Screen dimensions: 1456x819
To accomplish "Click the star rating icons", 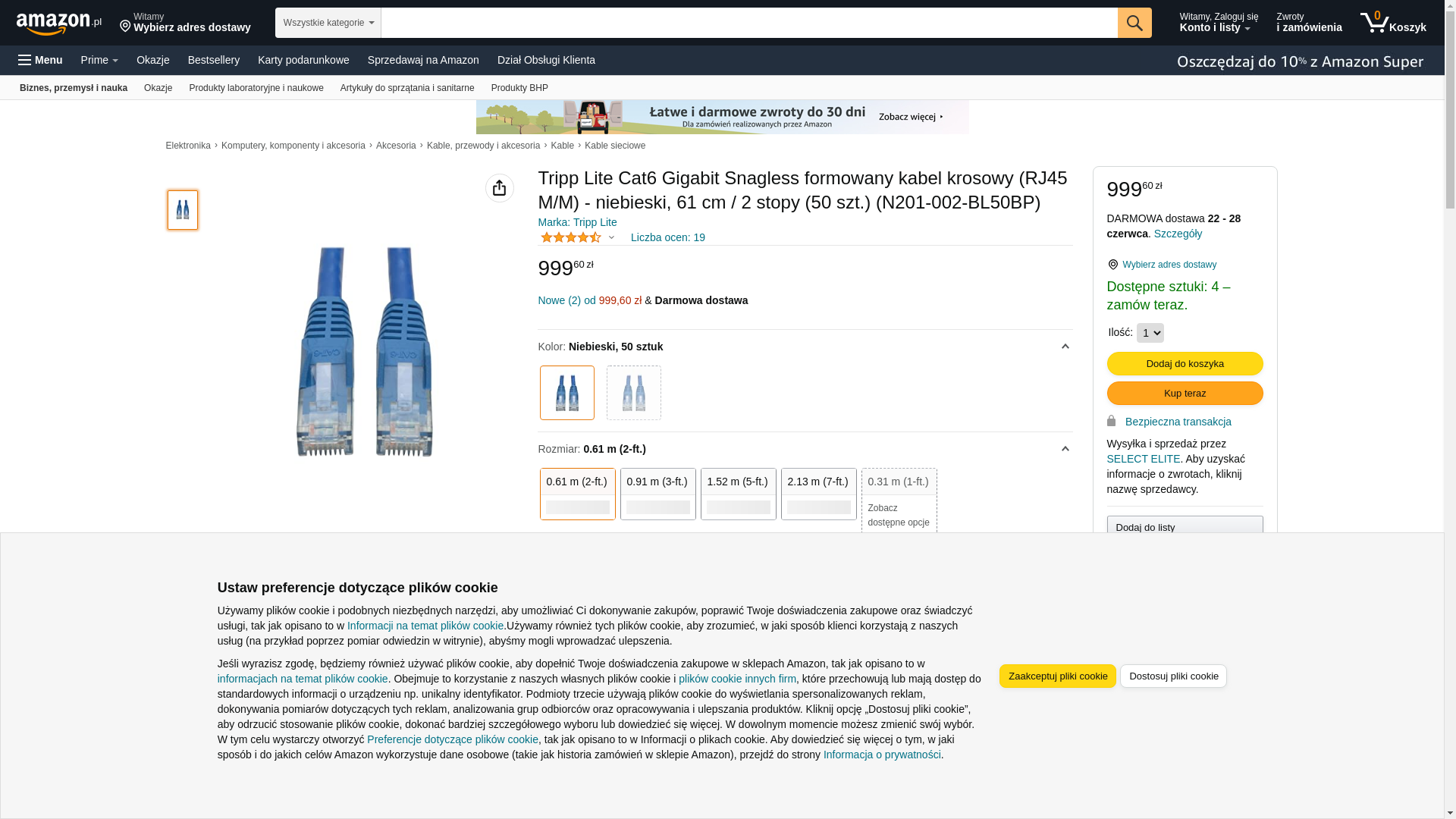I will [x=571, y=237].
